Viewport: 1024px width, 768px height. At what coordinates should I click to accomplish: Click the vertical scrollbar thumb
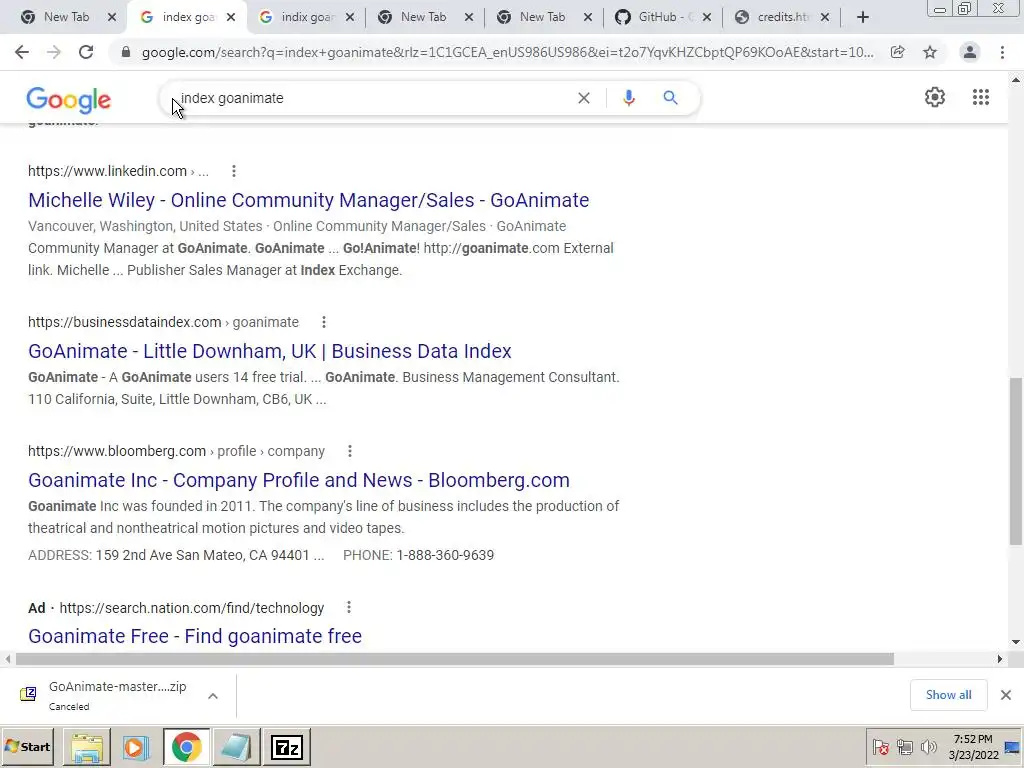tap(1016, 460)
